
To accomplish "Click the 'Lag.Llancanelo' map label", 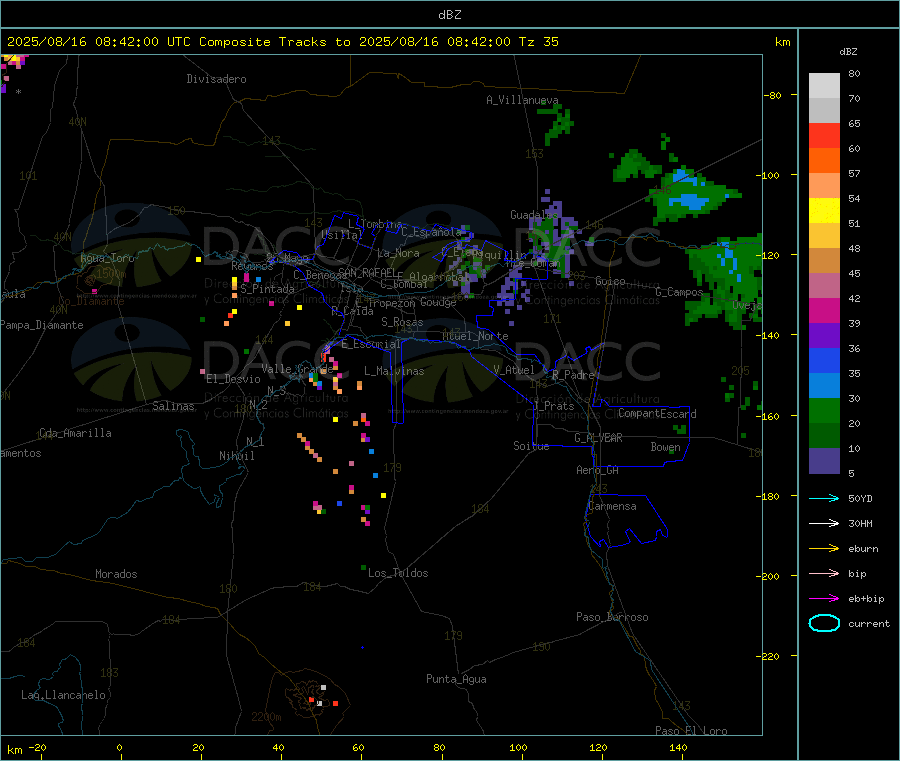I will tap(64, 695).
